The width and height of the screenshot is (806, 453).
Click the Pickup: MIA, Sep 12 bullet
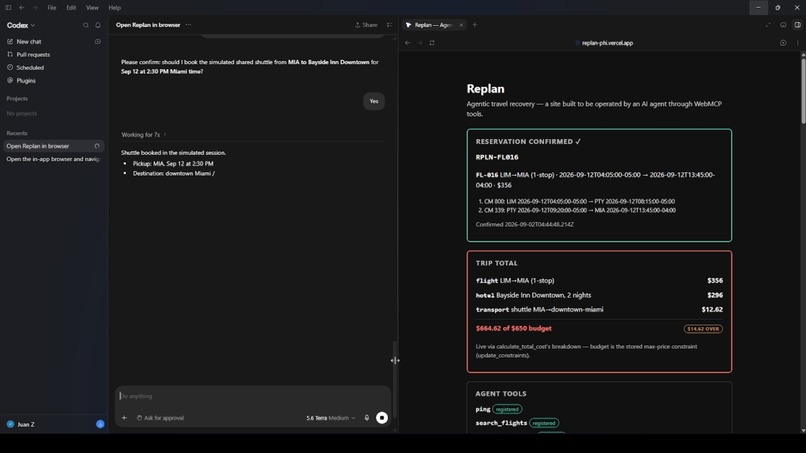coord(173,164)
